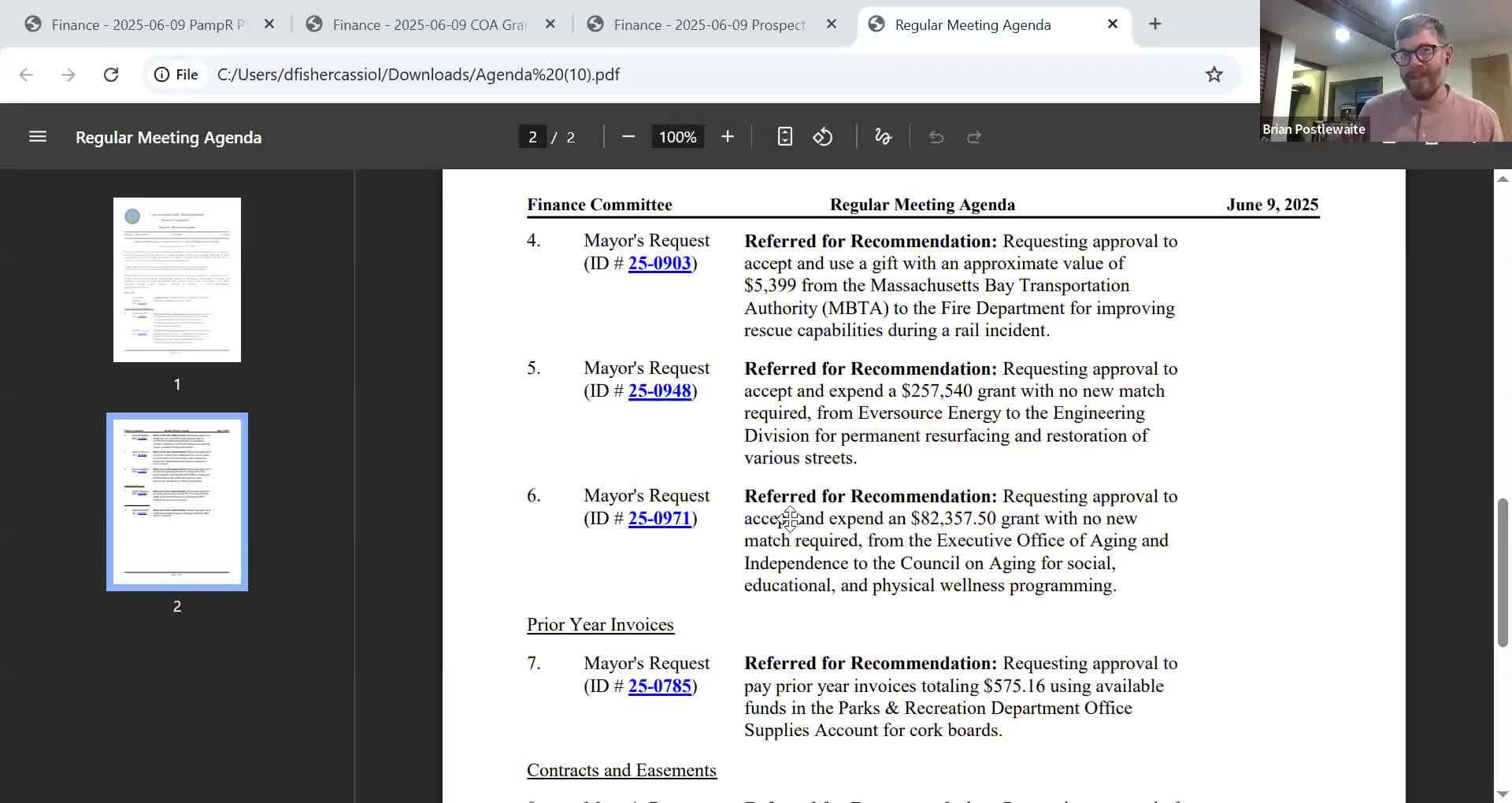Click the vertical scrollbar down arrow
Viewport: 1512px width, 803px height.
[x=1503, y=794]
